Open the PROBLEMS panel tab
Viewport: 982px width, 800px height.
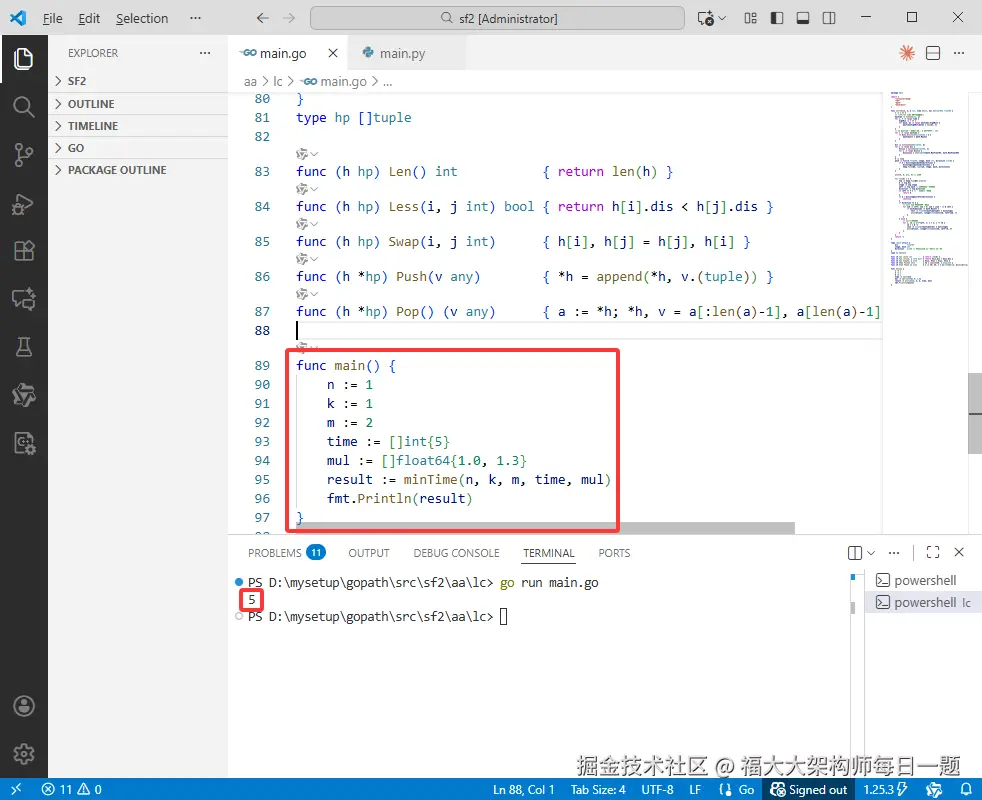click(286, 553)
